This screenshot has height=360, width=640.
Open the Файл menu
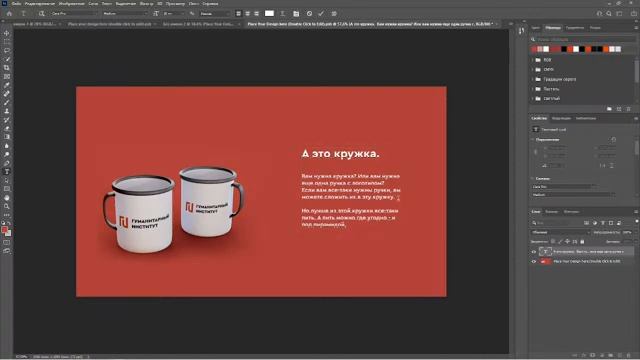pos(16,4)
